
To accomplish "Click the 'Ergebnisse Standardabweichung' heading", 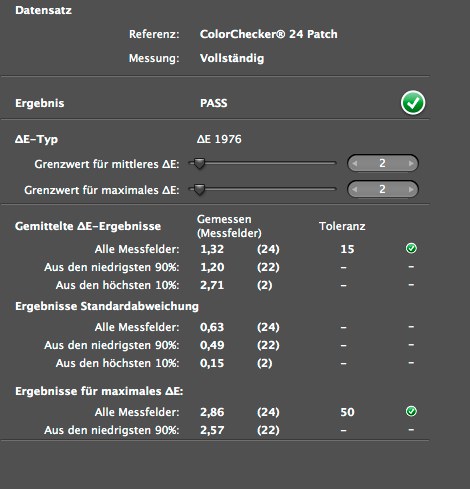I will [x=107, y=306].
